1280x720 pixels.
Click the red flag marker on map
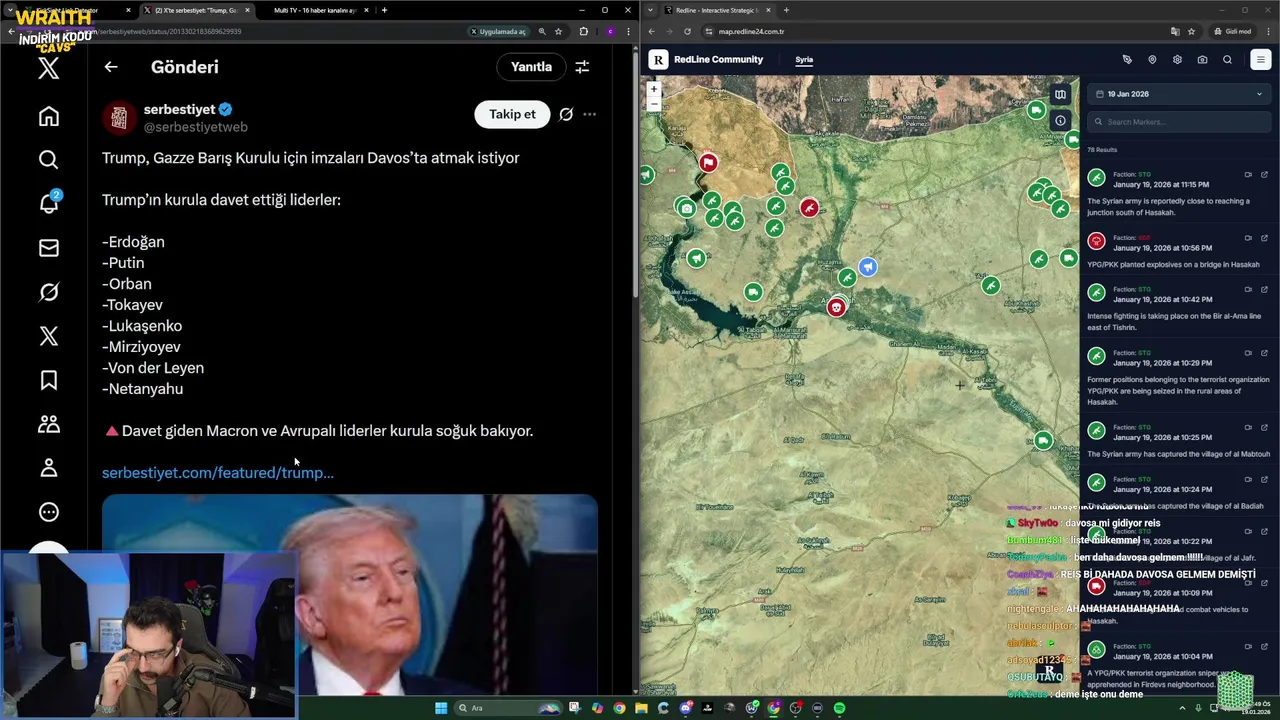(x=708, y=162)
